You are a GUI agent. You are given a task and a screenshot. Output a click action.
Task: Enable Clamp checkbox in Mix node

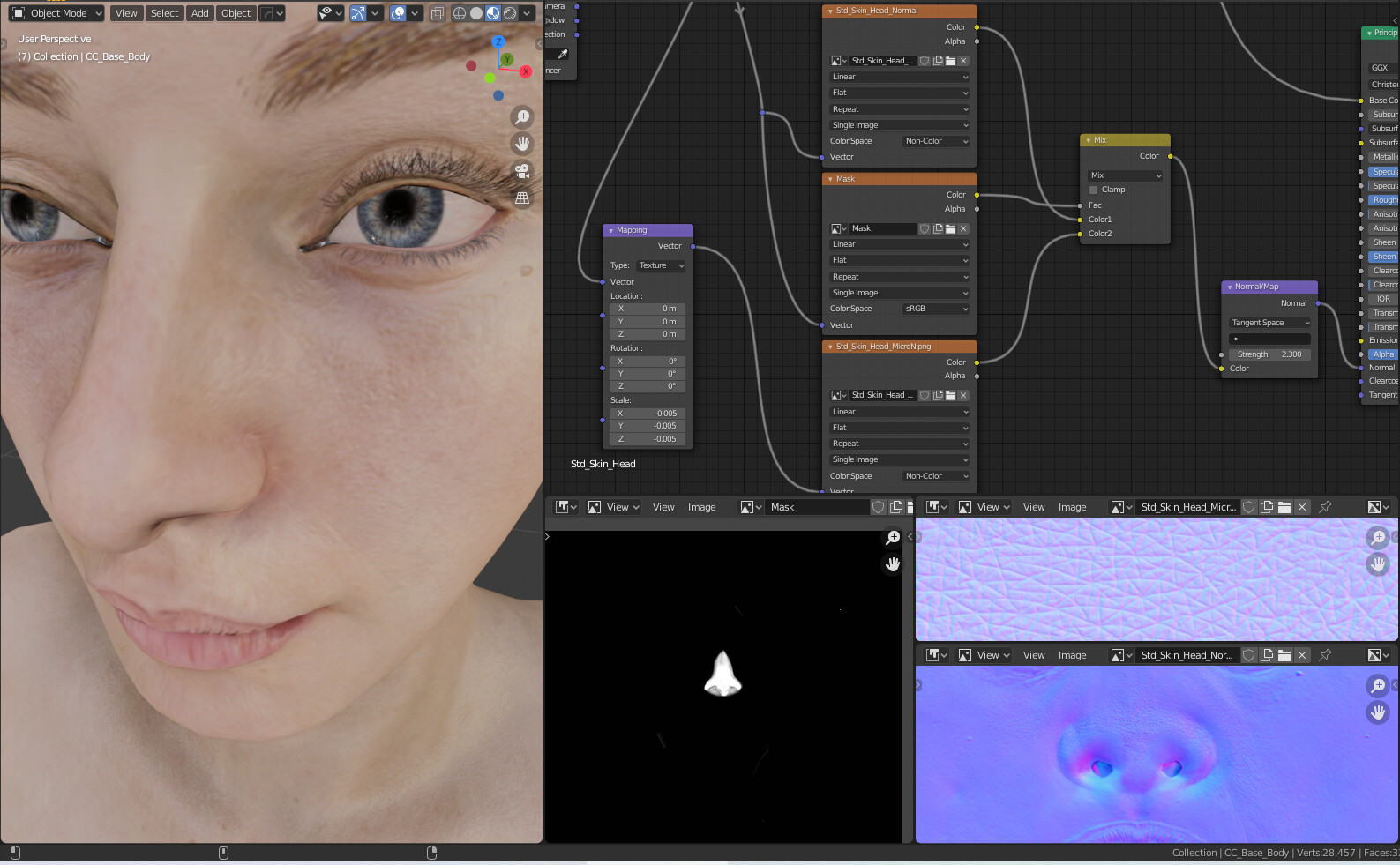(x=1094, y=190)
